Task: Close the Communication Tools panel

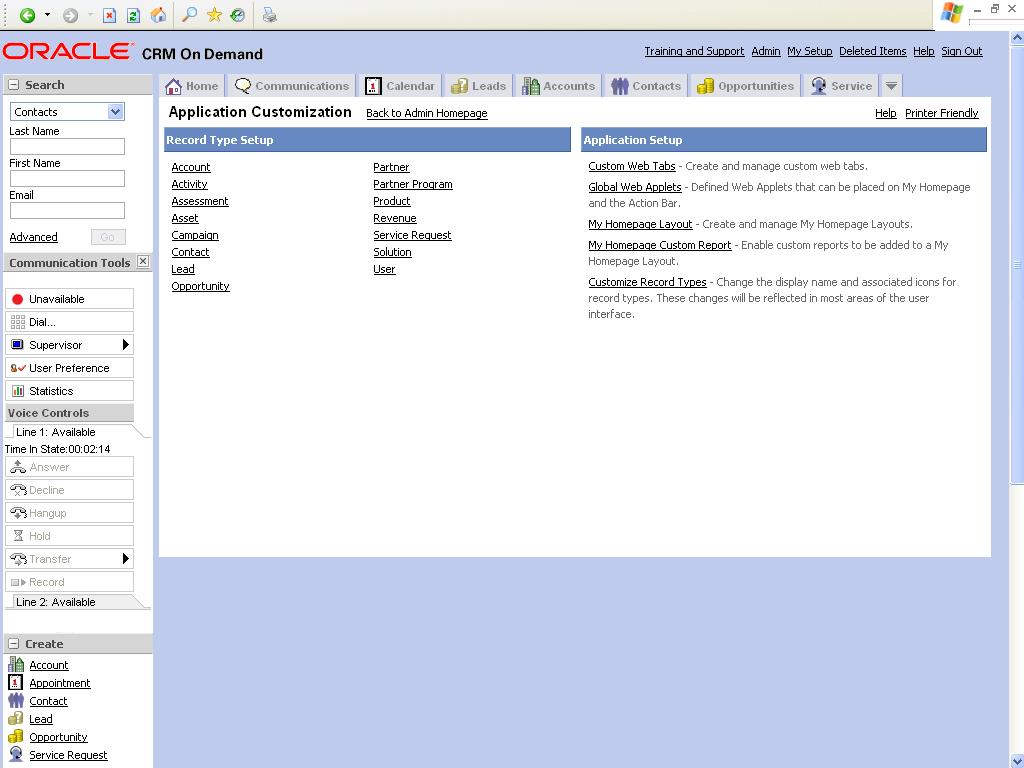Action: click(143, 262)
